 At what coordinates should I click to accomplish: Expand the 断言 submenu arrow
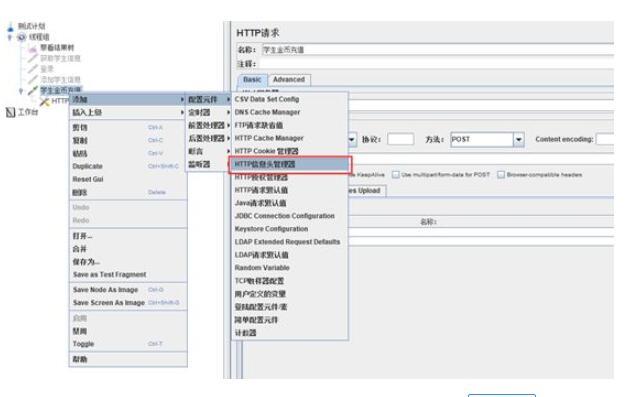(228, 151)
